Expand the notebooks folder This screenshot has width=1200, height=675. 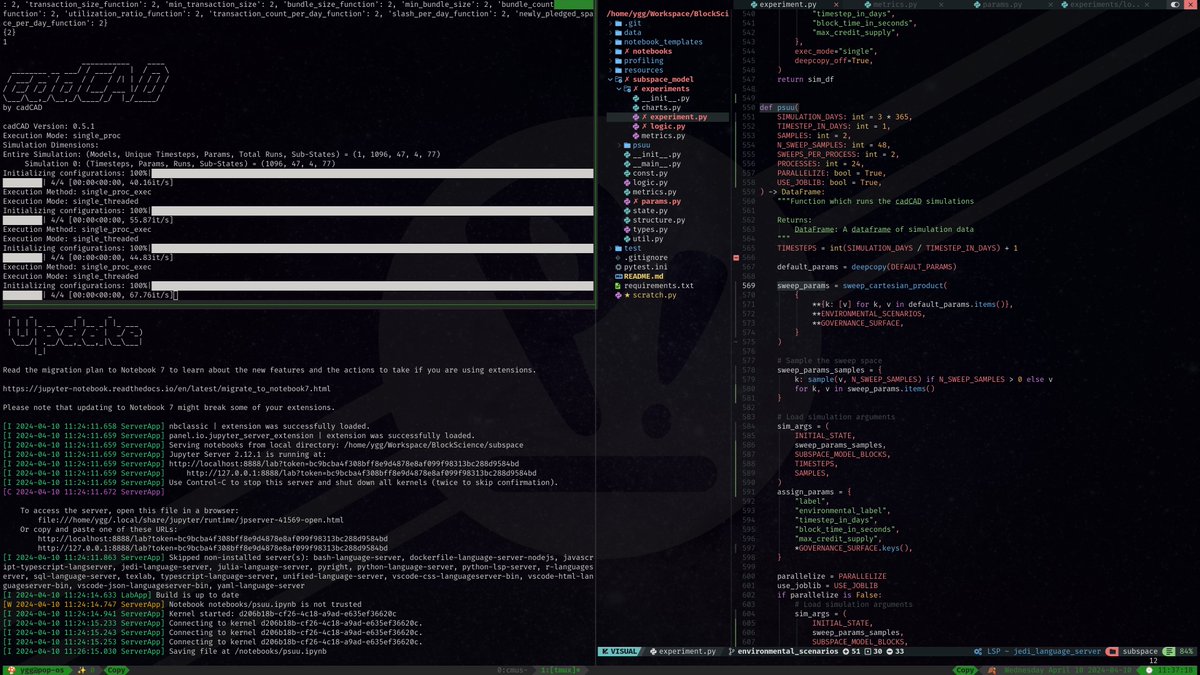click(609, 51)
